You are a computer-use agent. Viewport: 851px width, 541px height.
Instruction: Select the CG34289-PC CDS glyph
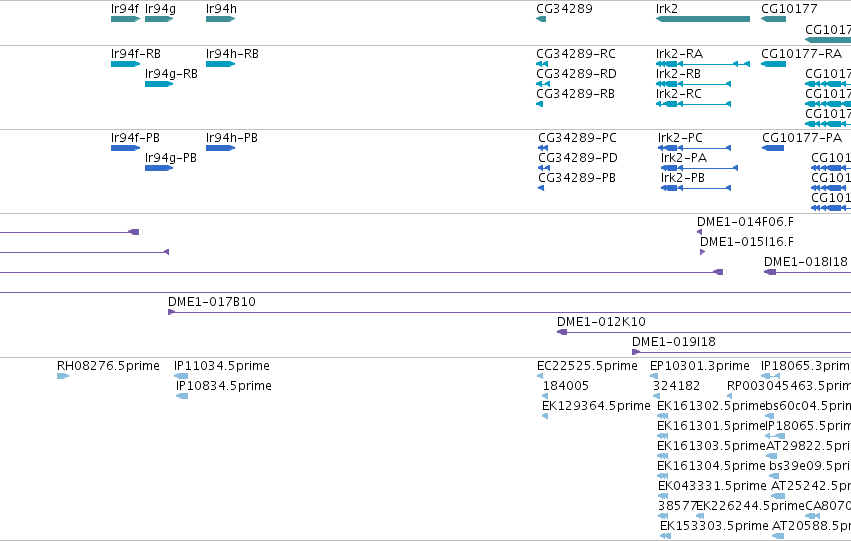coord(543,148)
